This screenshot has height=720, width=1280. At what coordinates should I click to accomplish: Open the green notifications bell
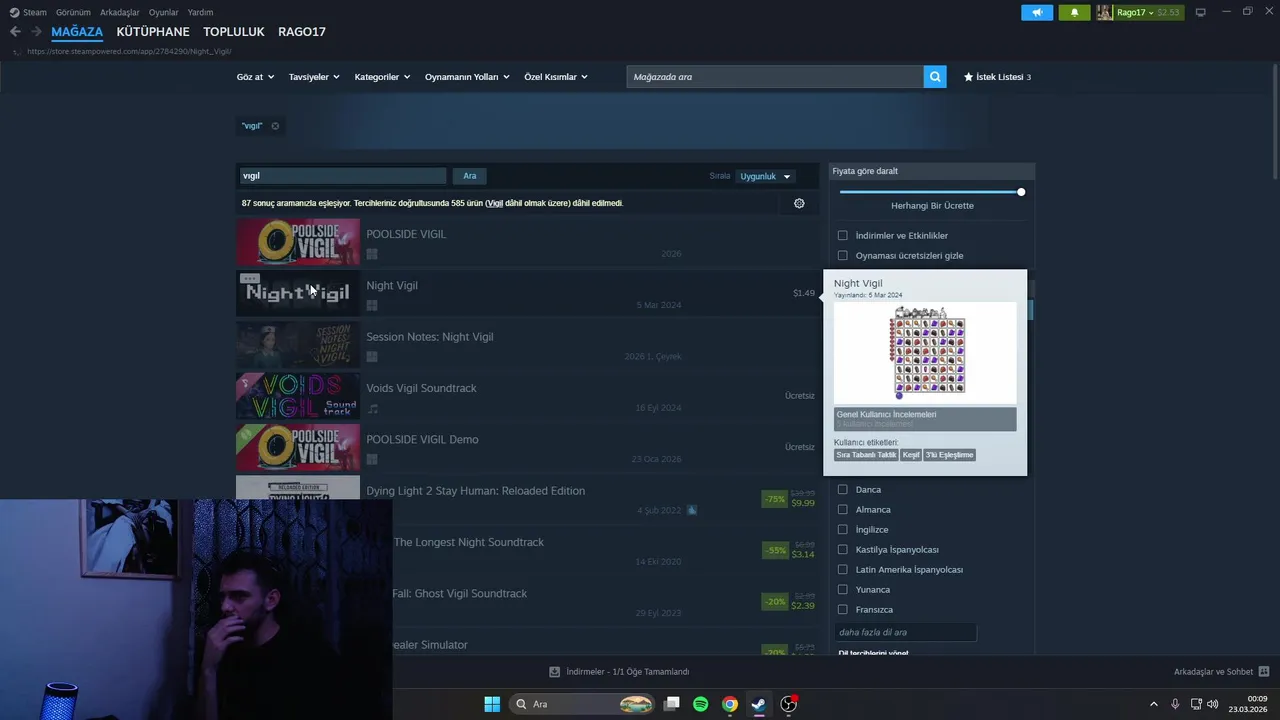(1074, 12)
